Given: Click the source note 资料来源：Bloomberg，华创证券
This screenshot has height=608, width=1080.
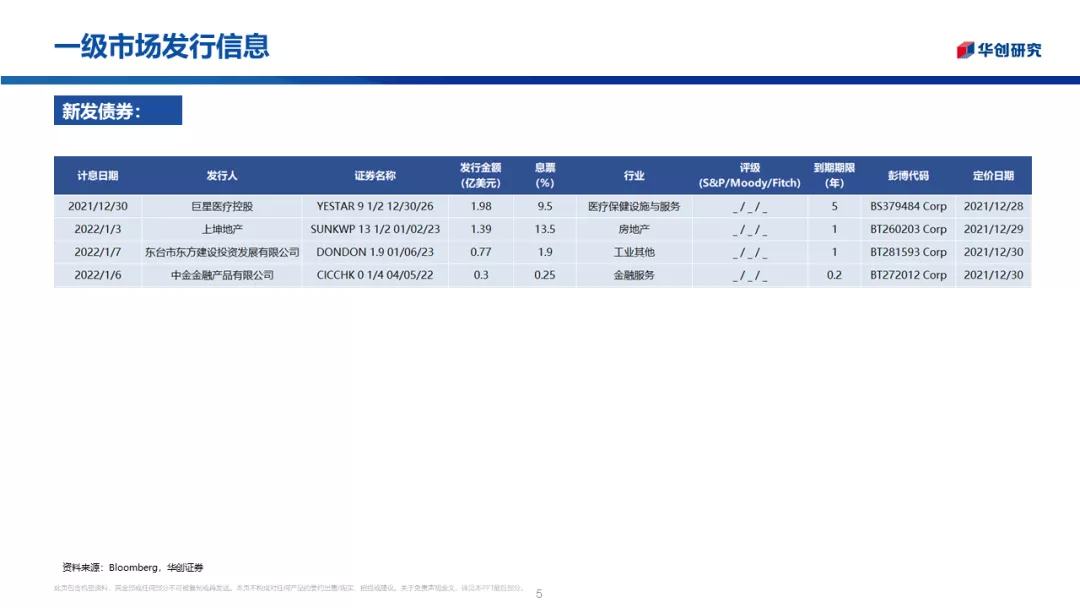Looking at the screenshot, I should tap(132, 567).
